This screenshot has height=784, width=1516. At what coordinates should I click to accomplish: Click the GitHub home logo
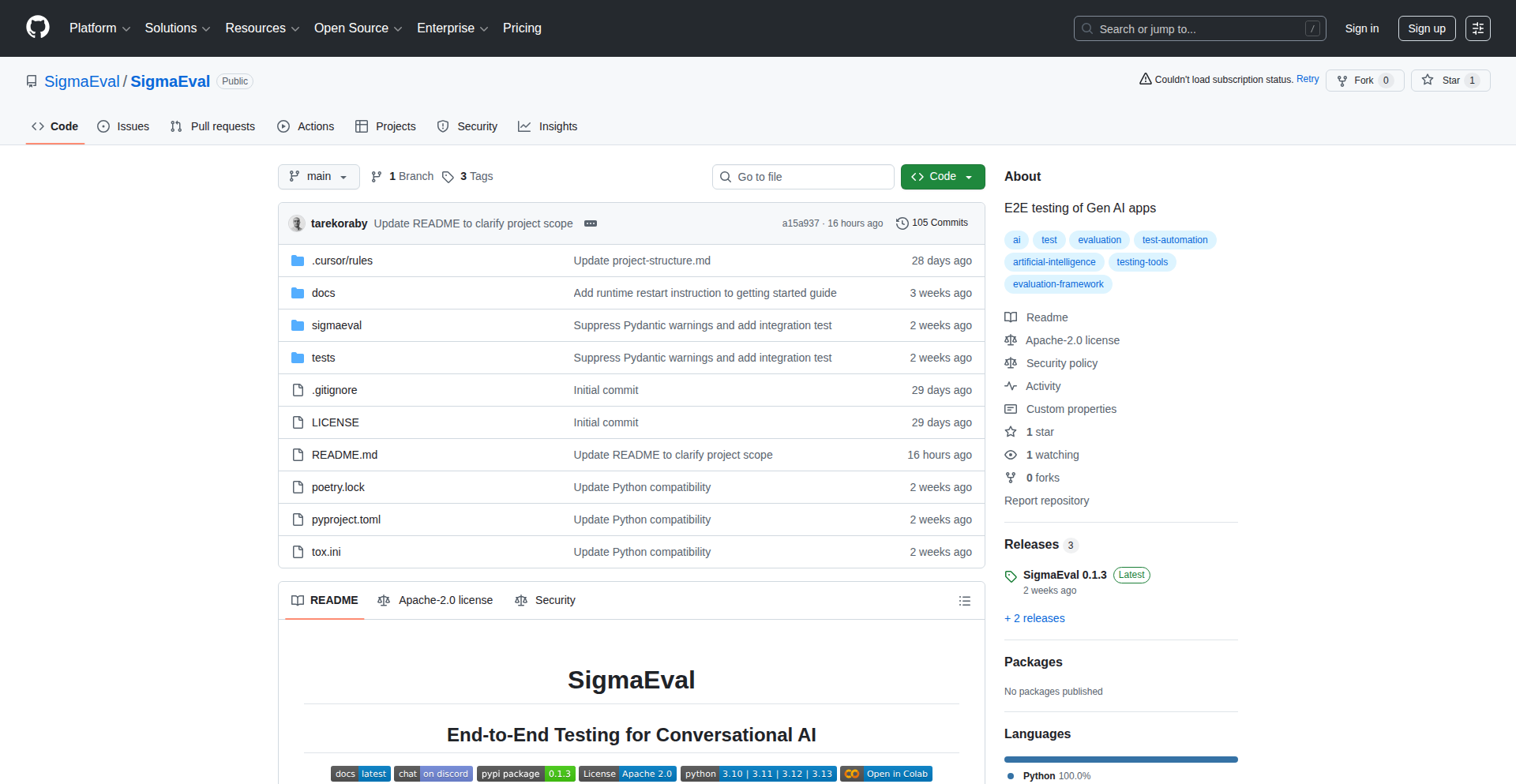coord(36,28)
